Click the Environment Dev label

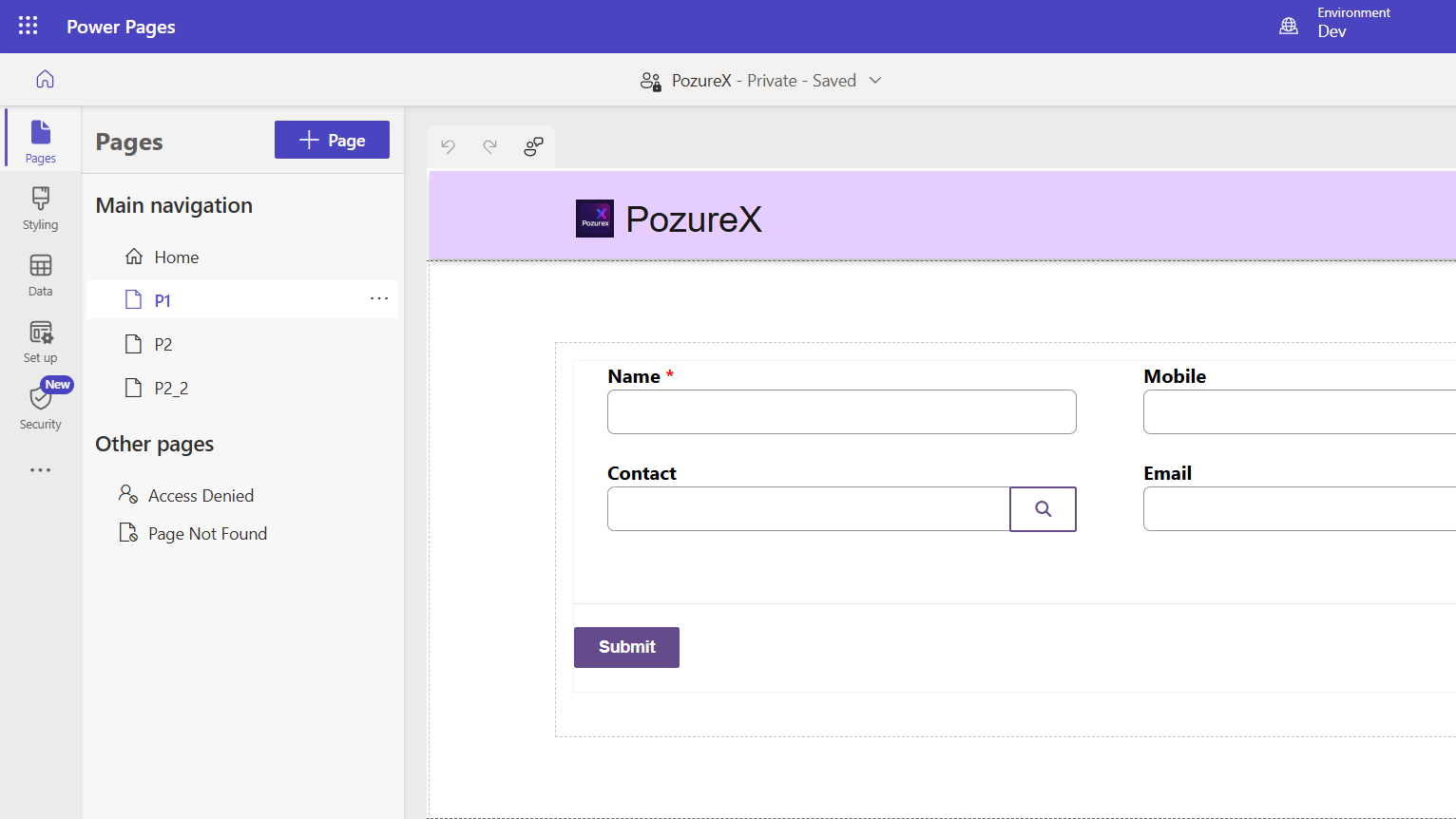pos(1353,23)
